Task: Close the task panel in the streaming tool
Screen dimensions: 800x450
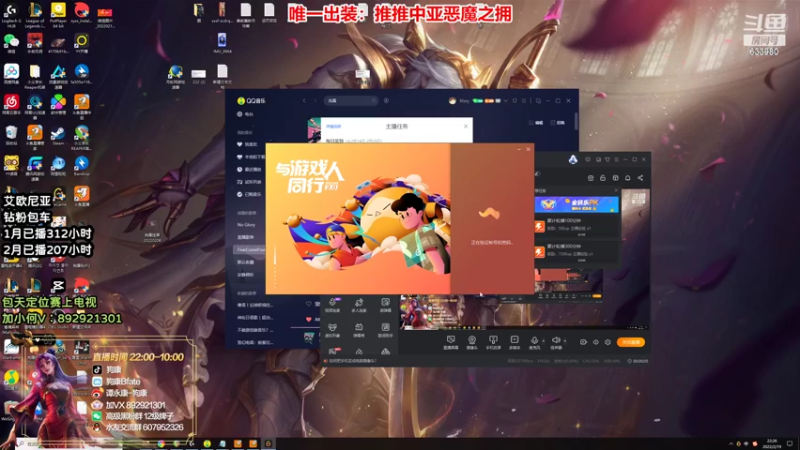Action: [x=616, y=190]
